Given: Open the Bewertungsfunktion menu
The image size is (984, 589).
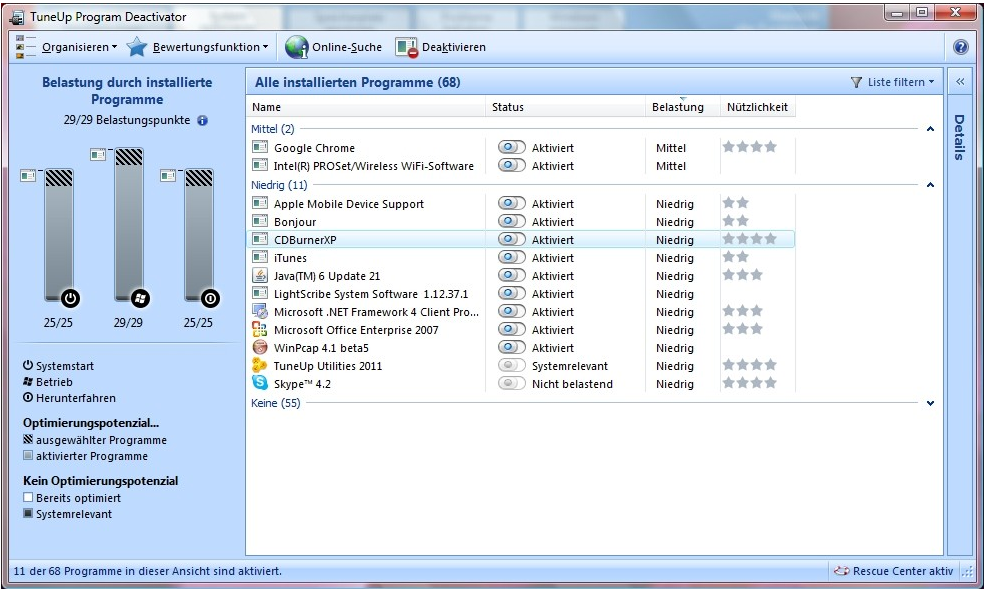Looking at the screenshot, I should 208,47.
